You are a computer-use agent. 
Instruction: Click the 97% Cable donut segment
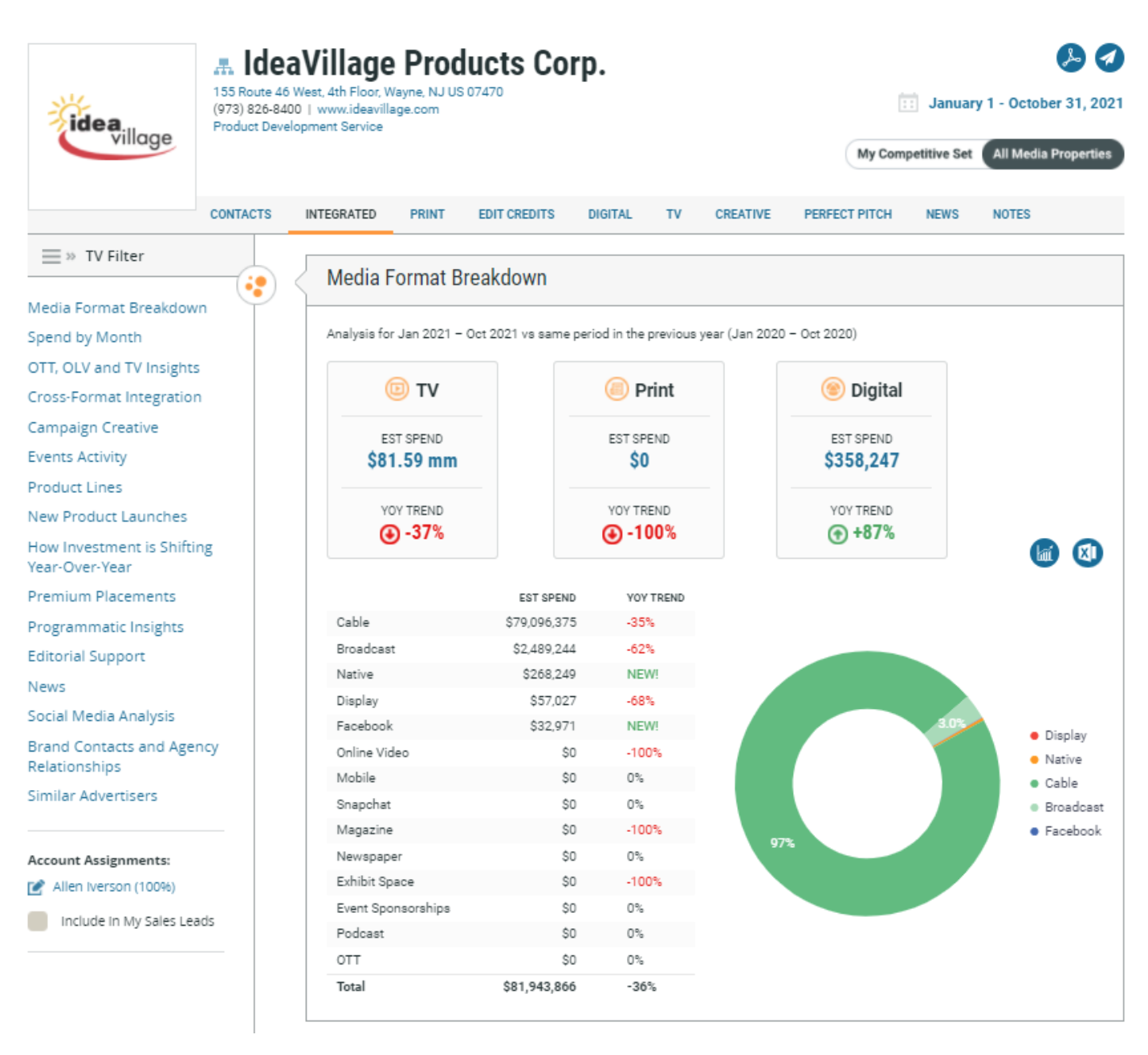783,842
